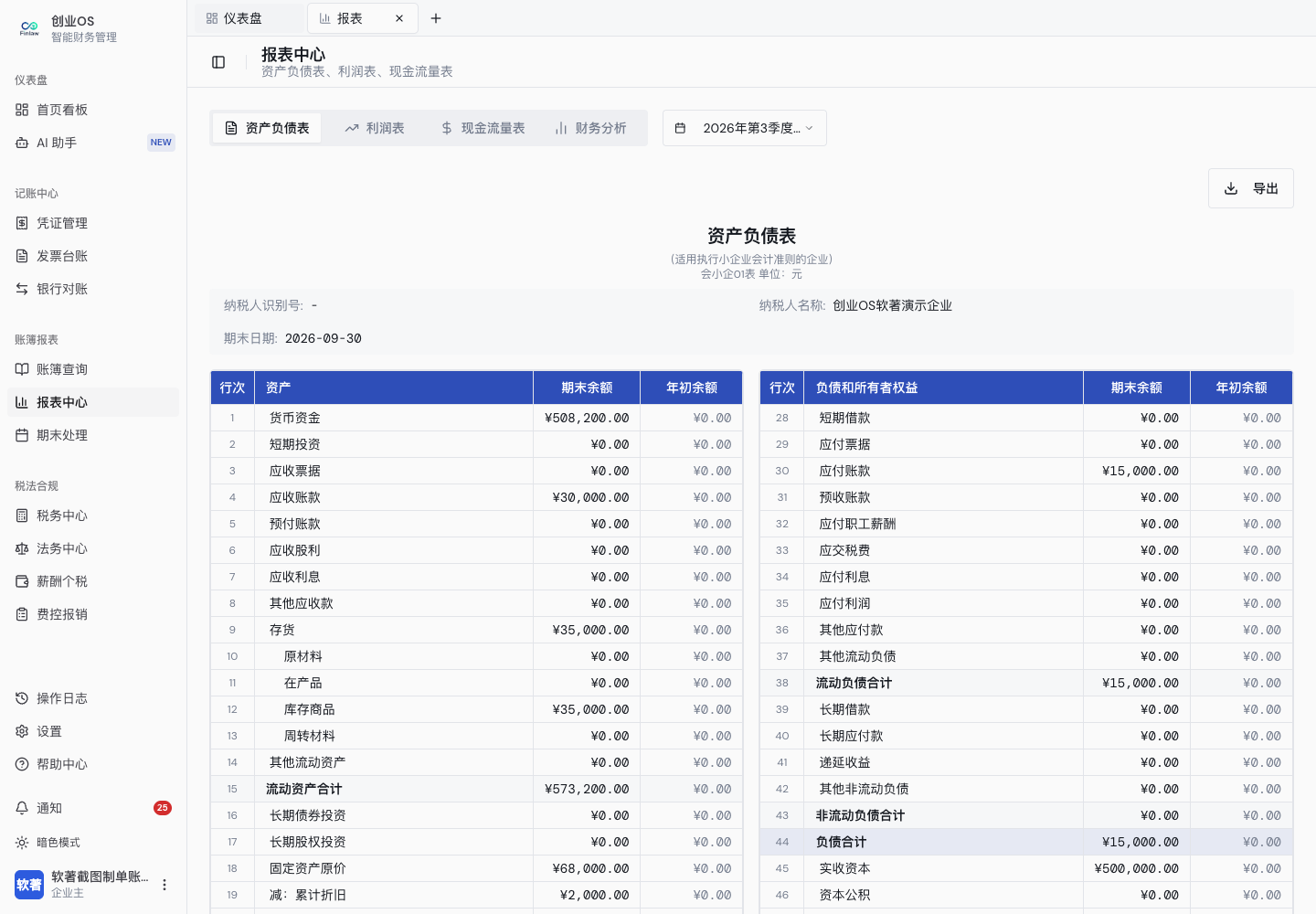Click the 25 notification badge

click(x=163, y=808)
